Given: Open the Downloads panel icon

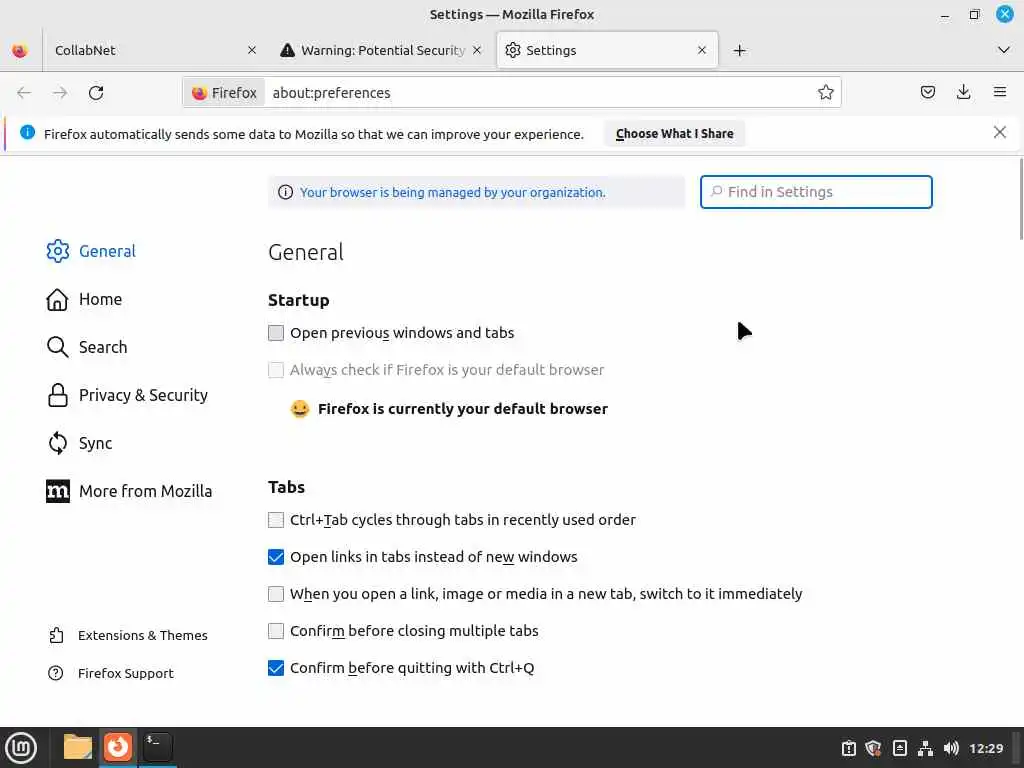Looking at the screenshot, I should pos(963,92).
